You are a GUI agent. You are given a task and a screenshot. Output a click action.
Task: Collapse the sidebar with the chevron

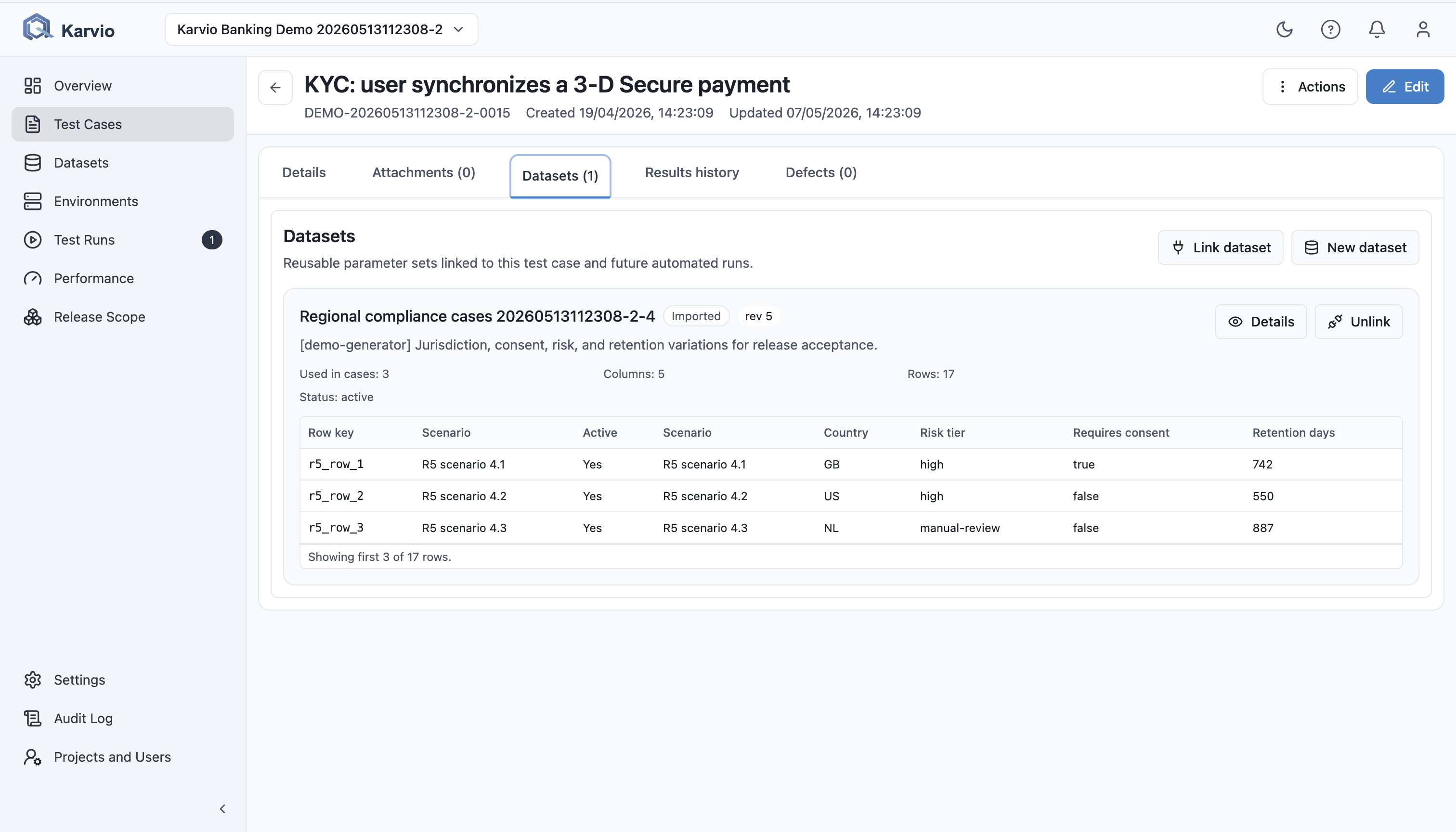click(222, 808)
